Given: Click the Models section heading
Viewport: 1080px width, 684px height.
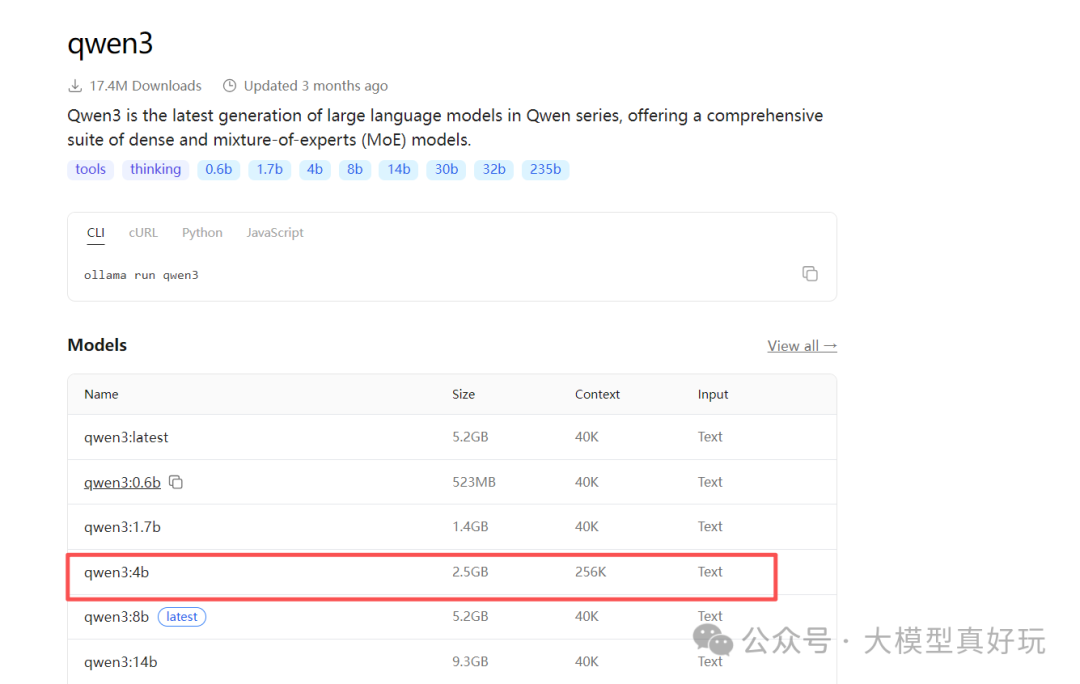Looking at the screenshot, I should (x=97, y=345).
